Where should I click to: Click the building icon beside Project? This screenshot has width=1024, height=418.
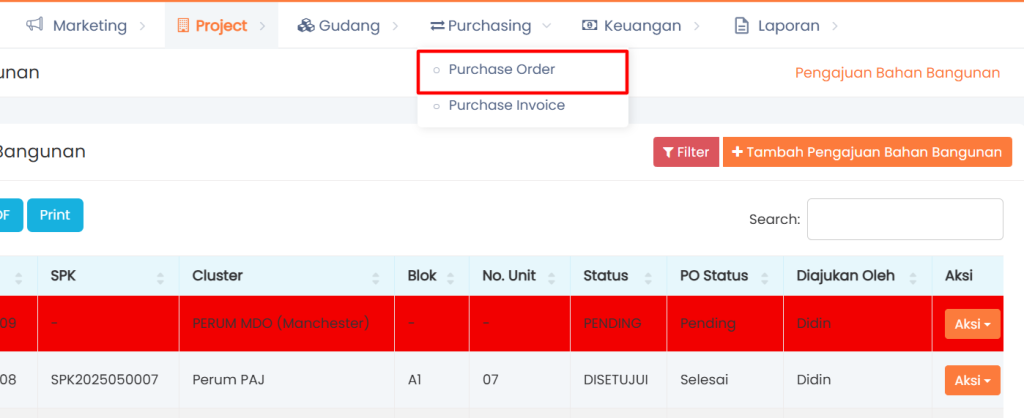[182, 25]
